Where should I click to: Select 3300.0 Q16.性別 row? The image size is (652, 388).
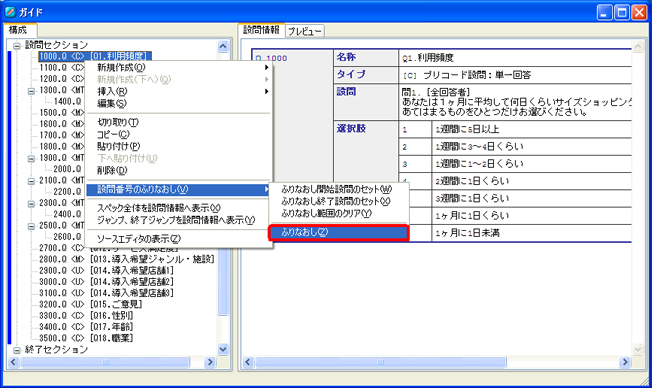point(86,315)
